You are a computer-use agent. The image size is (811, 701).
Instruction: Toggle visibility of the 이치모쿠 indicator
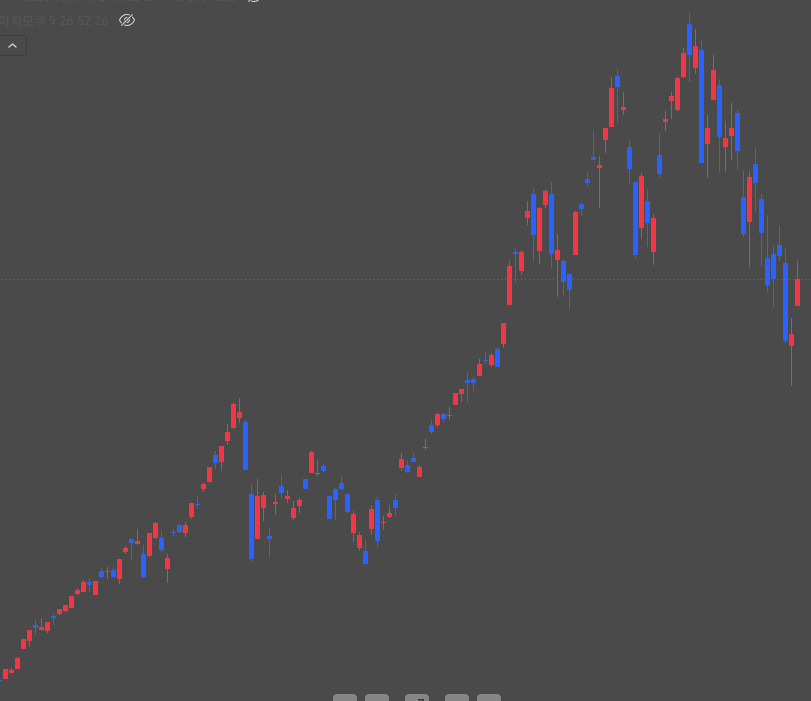[x=127, y=20]
